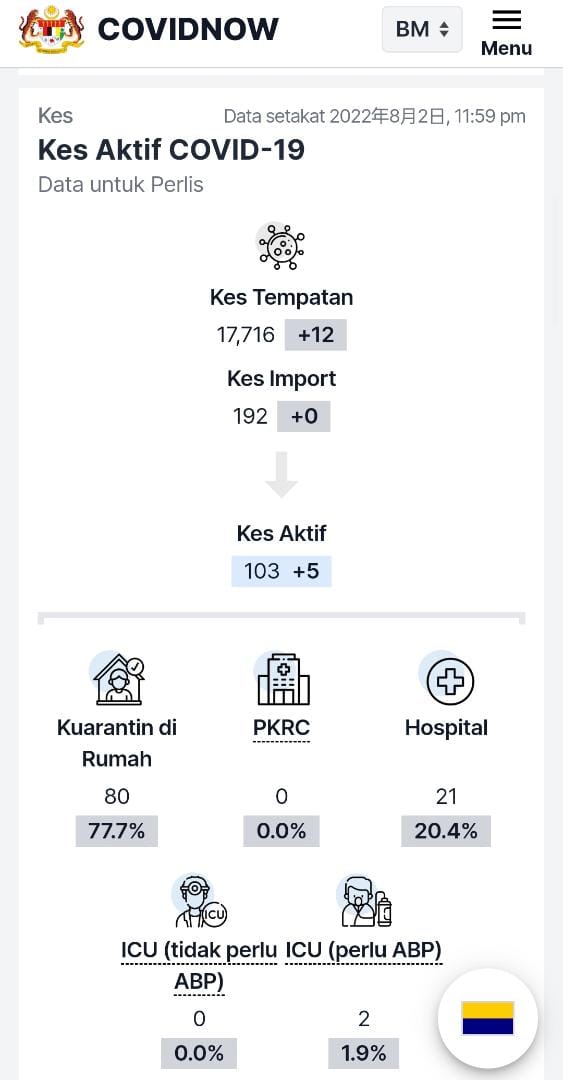Click the COVIDNOW title link

click(188, 29)
